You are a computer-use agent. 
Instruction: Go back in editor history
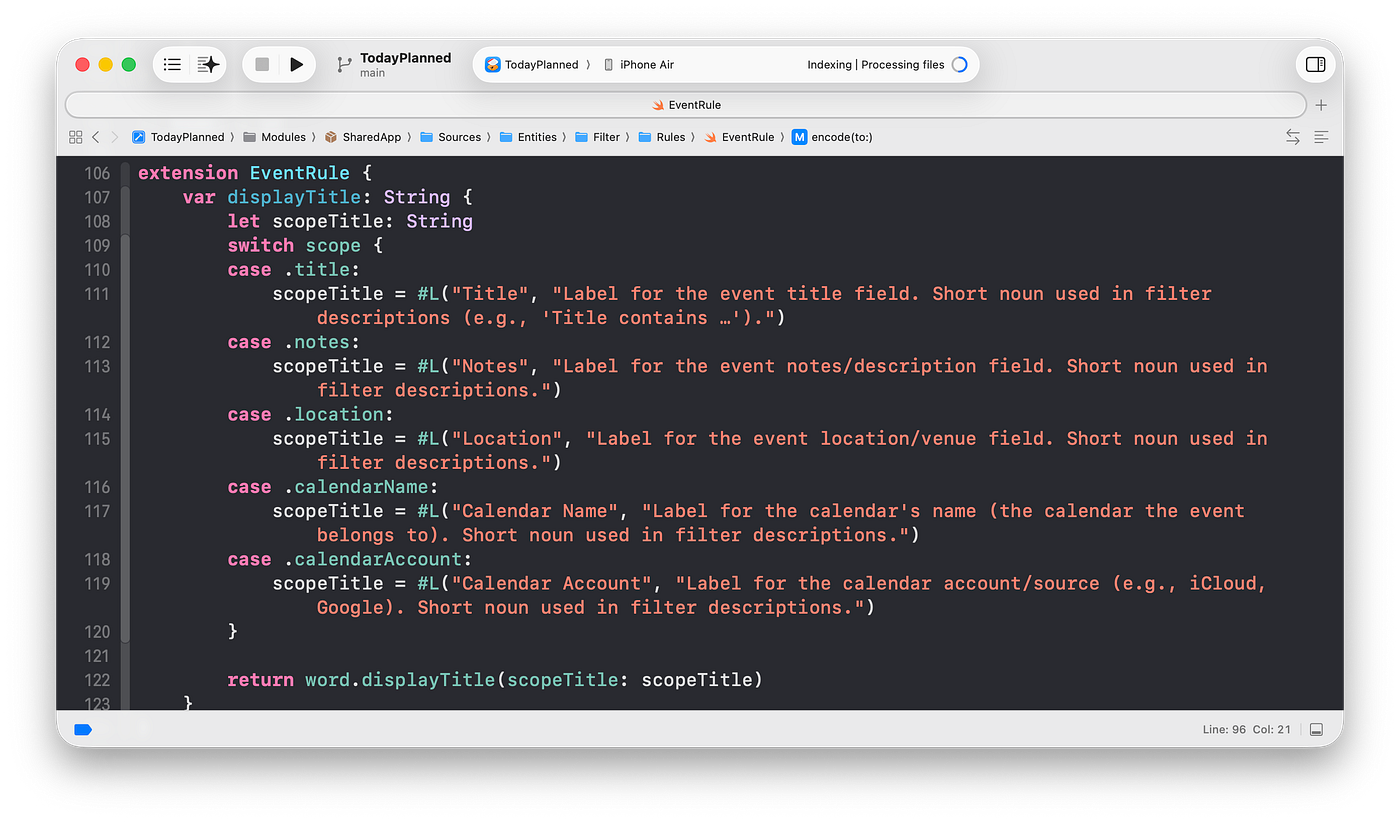[x=96, y=137]
